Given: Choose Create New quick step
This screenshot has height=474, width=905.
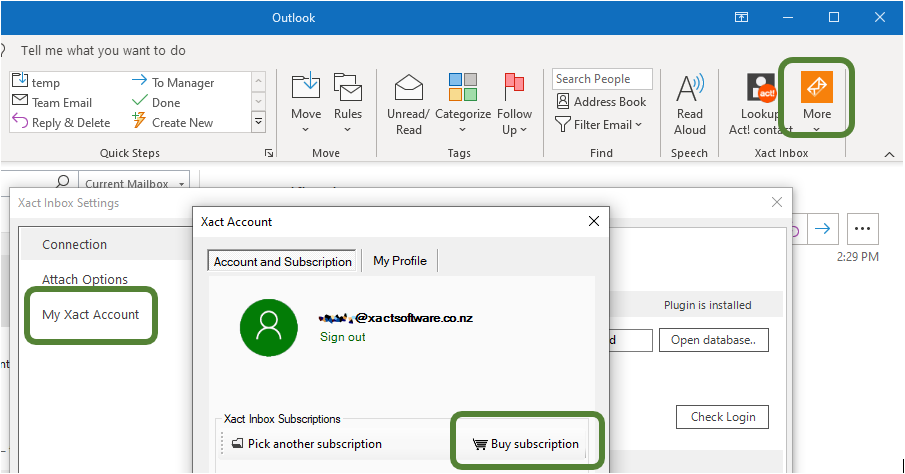Looking at the screenshot, I should point(173,122).
